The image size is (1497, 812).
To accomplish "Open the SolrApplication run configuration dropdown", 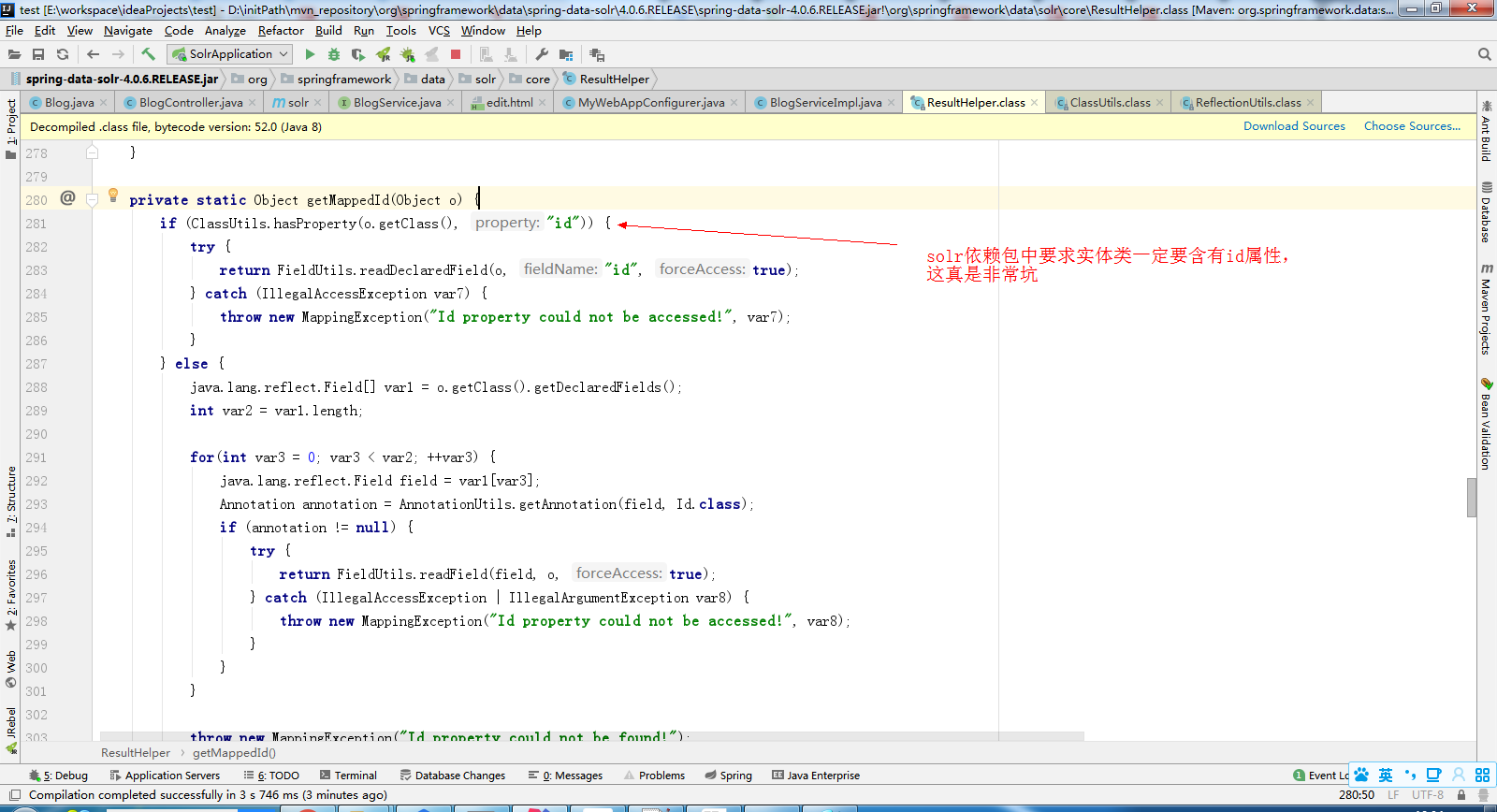I will (x=230, y=54).
